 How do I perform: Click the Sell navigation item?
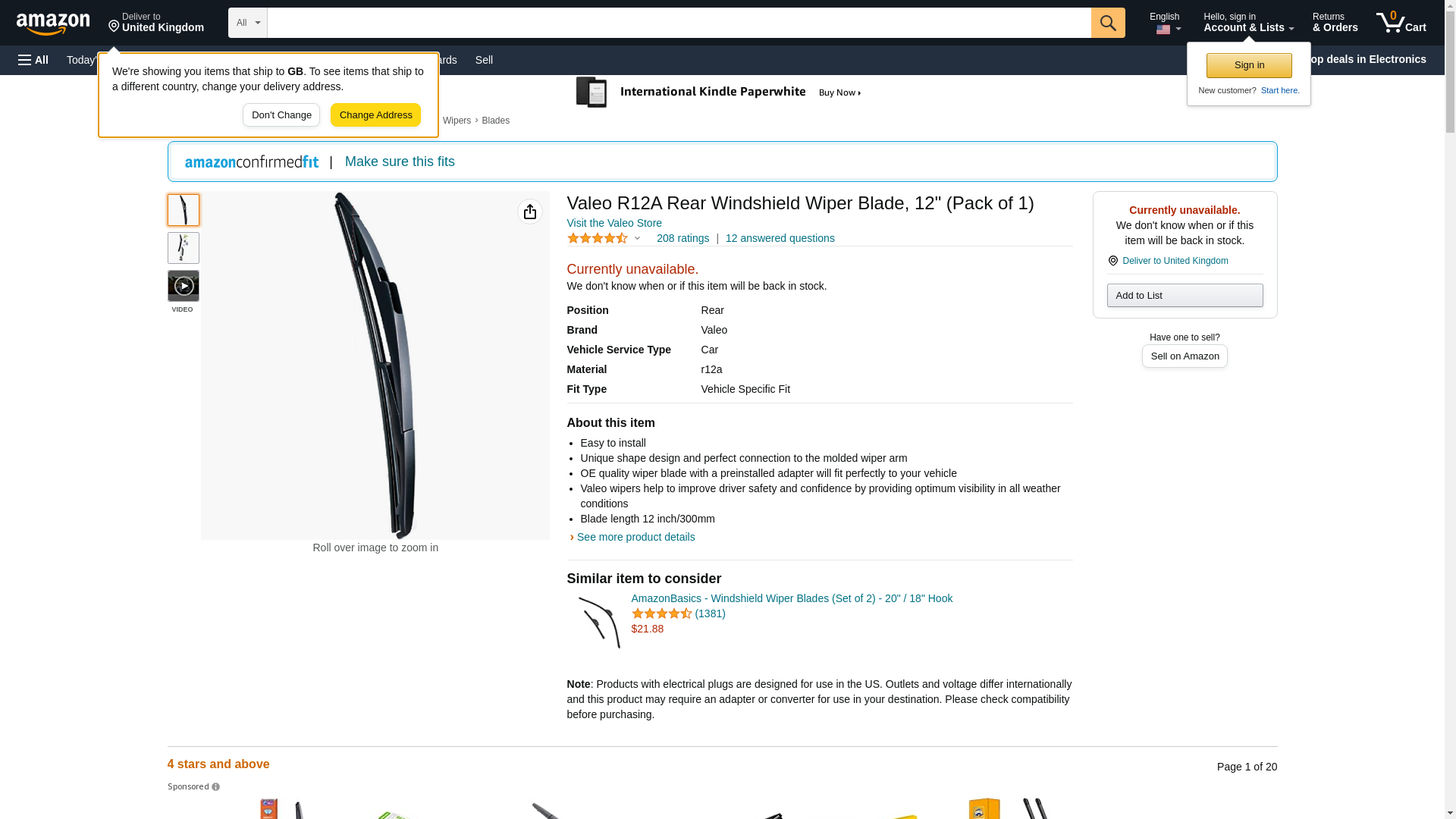[484, 60]
